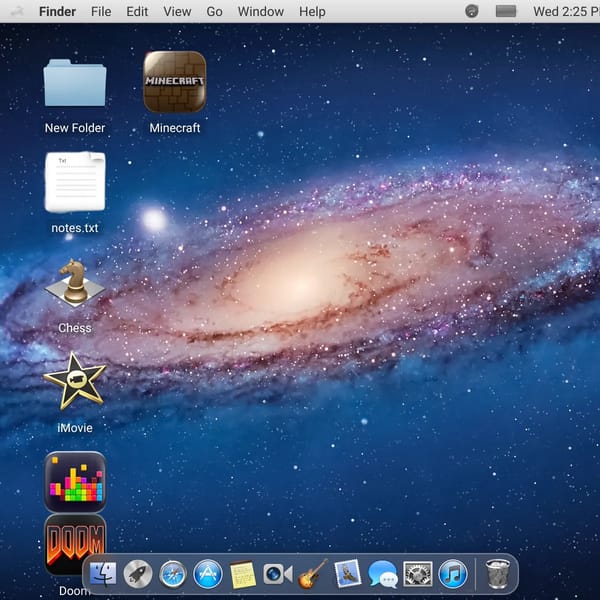Open the yellow Notes pad in the Dock

[x=243, y=574]
